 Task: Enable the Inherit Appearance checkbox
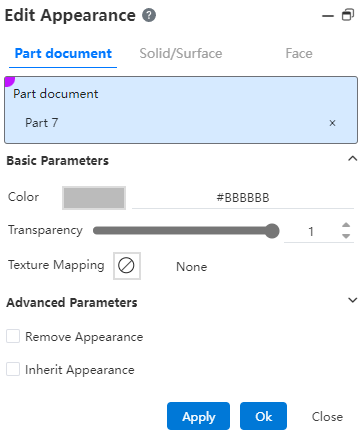13,369
